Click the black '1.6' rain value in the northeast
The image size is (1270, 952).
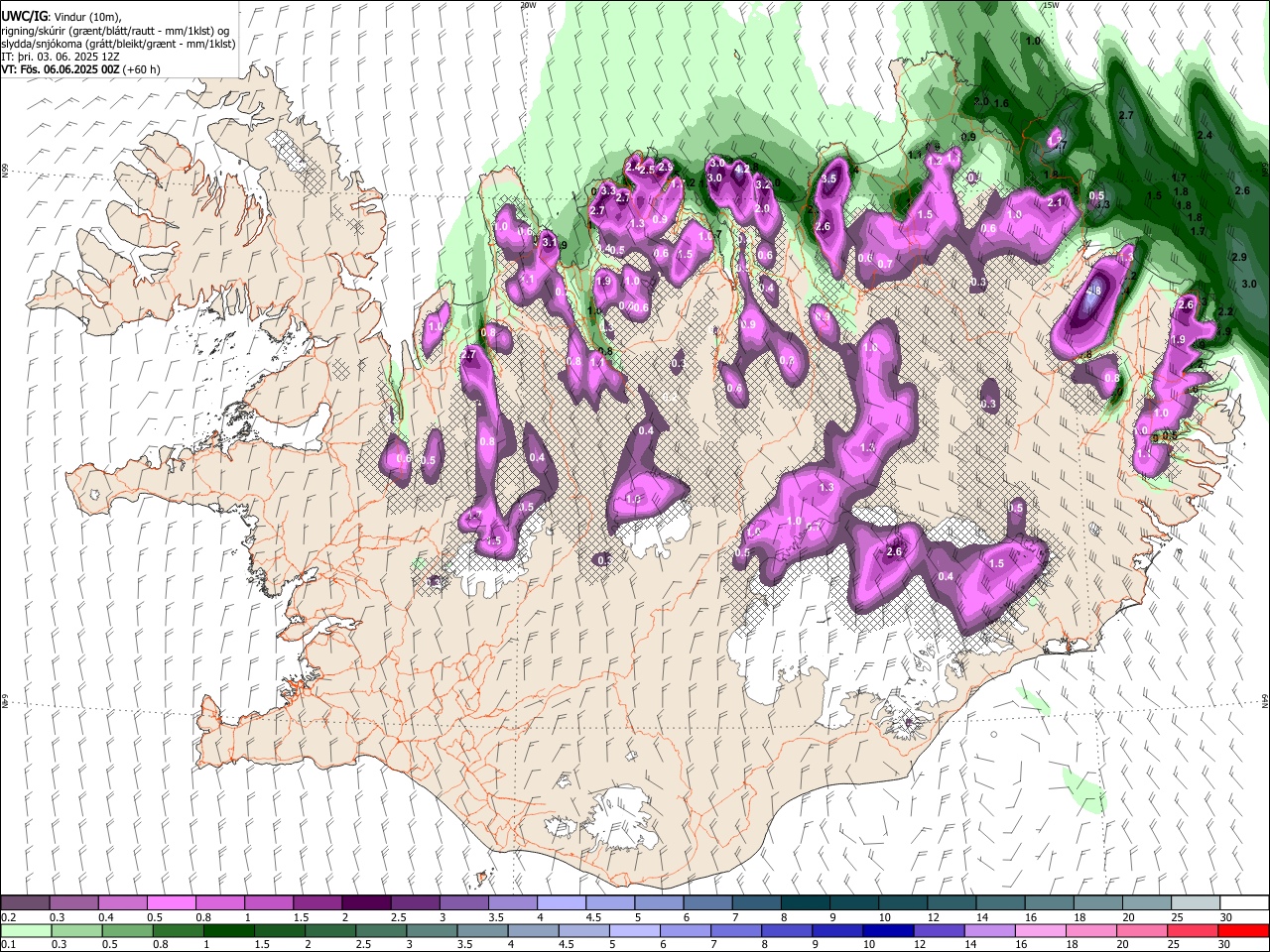(x=1001, y=103)
